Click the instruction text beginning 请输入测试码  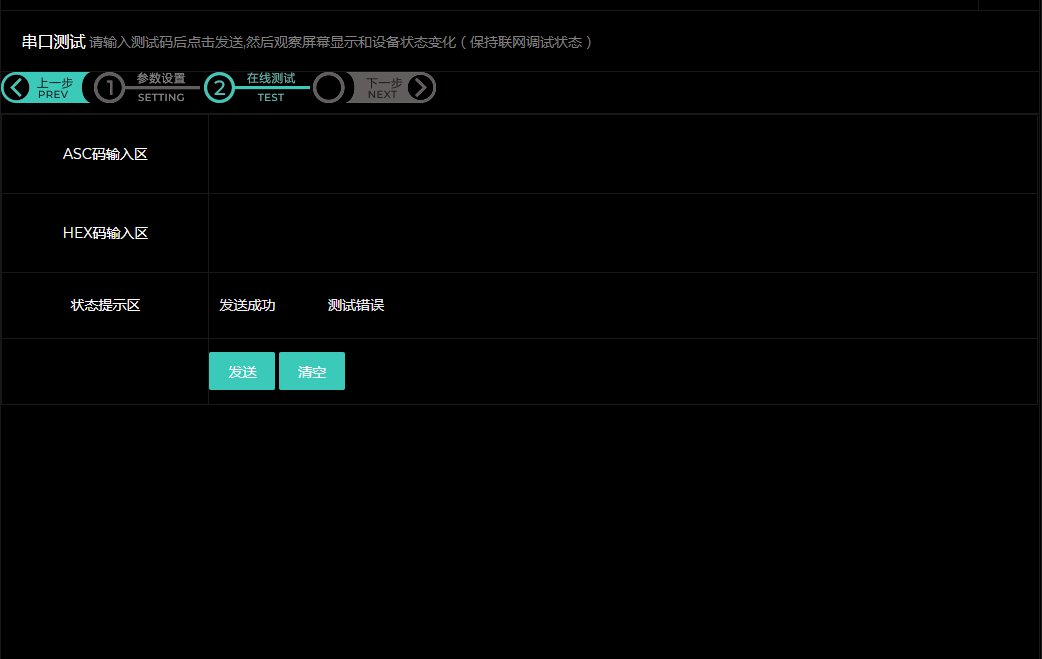coord(341,43)
